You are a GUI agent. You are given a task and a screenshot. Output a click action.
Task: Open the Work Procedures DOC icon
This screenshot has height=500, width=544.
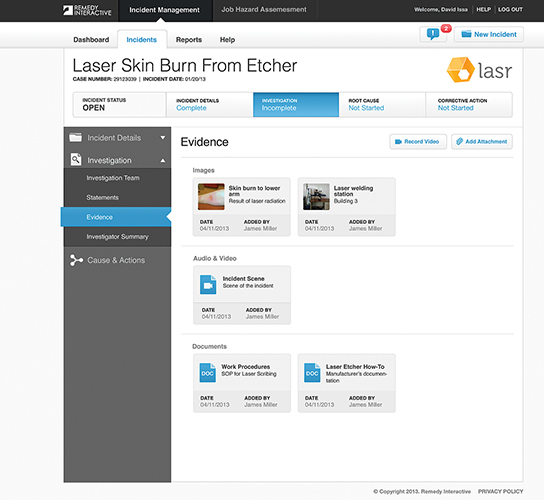tap(207, 373)
